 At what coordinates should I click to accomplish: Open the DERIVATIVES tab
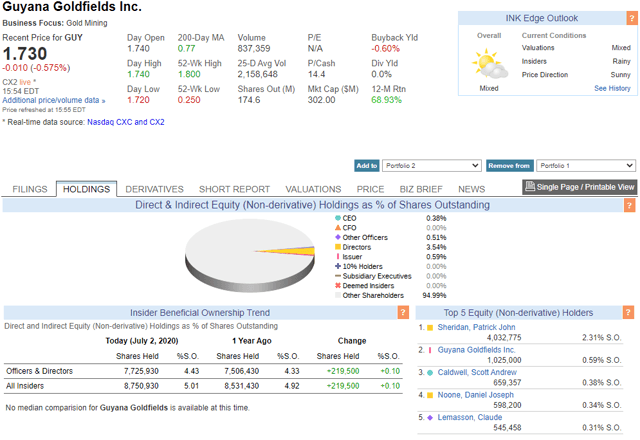point(154,189)
